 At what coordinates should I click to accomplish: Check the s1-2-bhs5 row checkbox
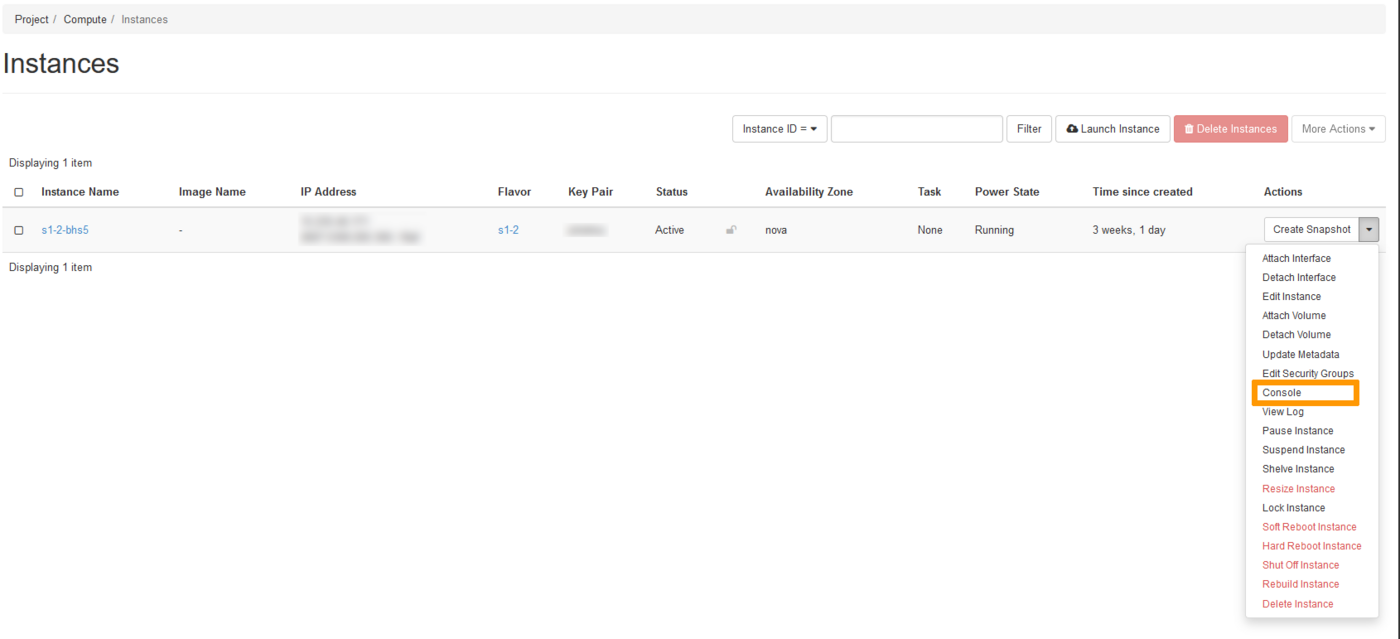click(19, 230)
